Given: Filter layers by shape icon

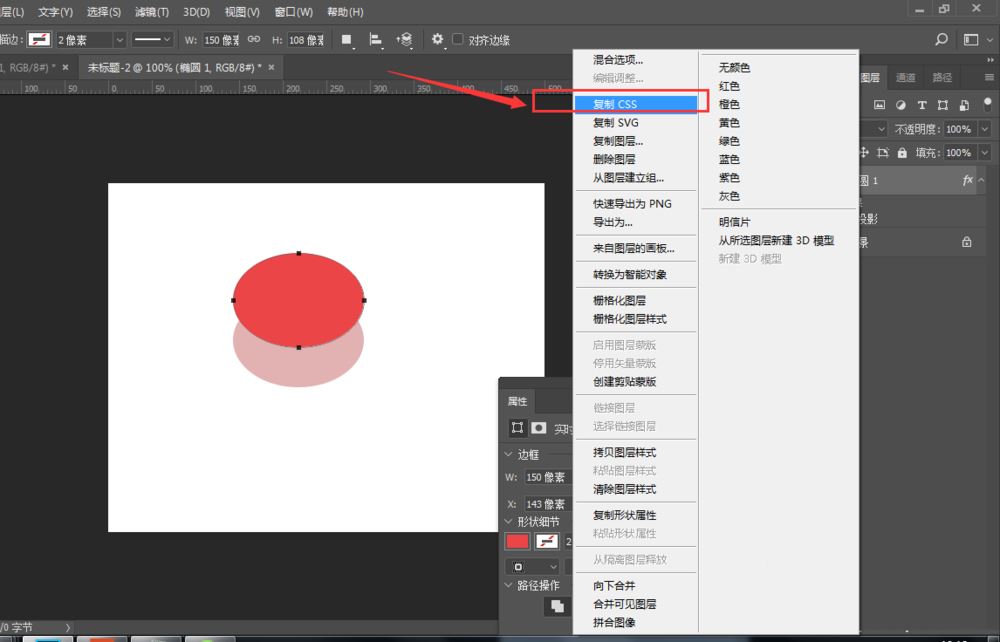Looking at the screenshot, I should pyautogui.click(x=943, y=105).
